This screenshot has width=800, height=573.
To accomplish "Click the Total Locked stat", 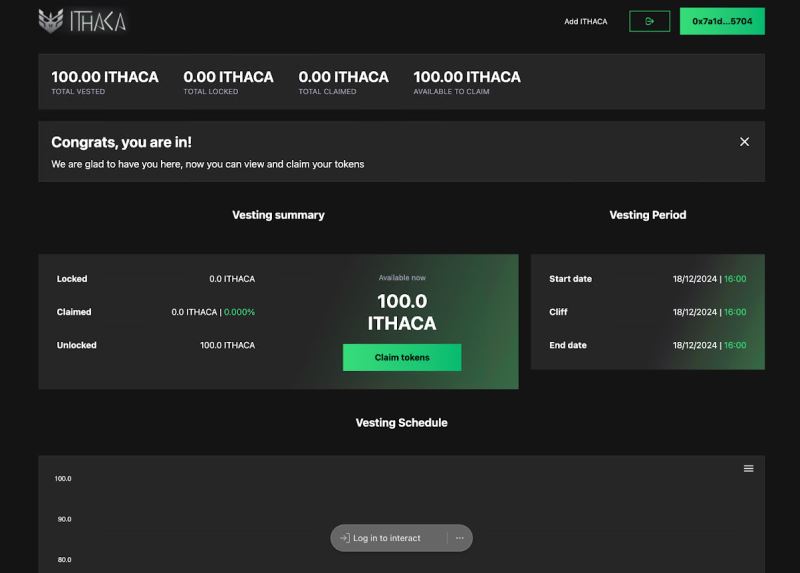I will coord(228,82).
